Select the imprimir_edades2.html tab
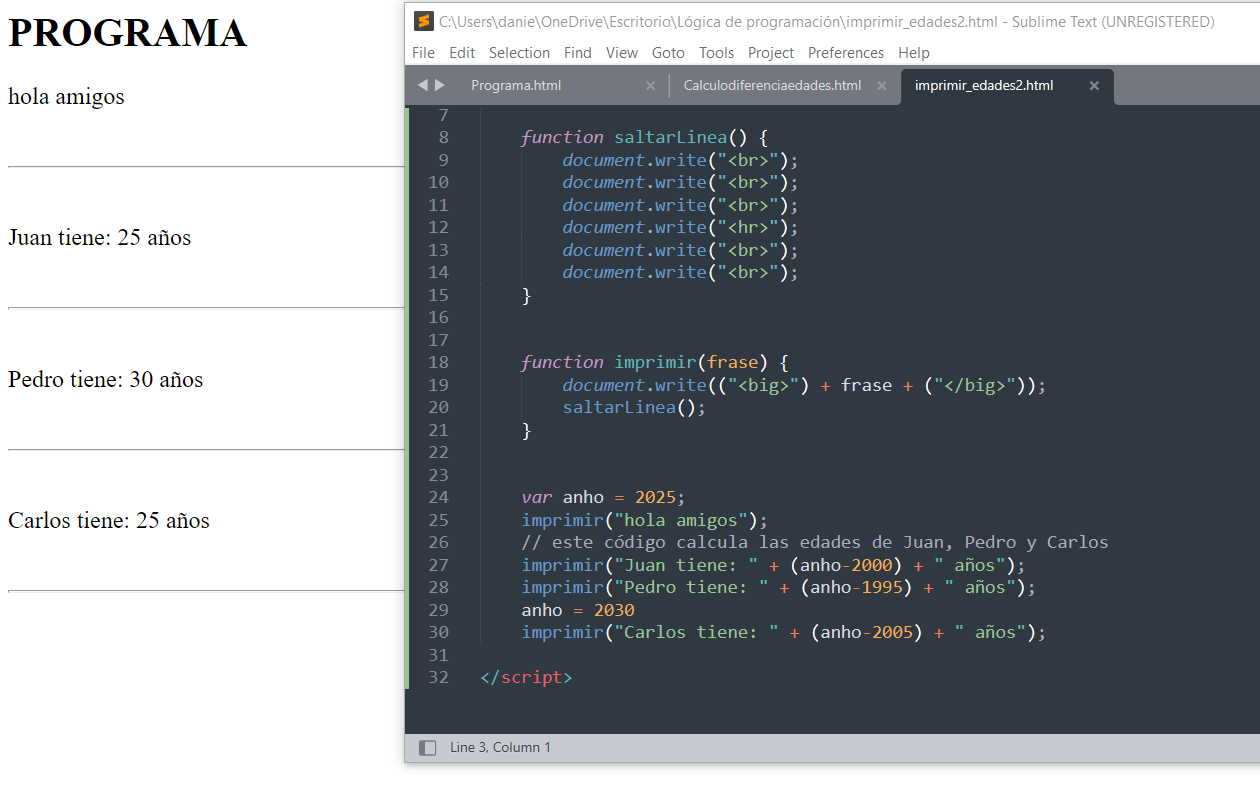 coord(984,86)
